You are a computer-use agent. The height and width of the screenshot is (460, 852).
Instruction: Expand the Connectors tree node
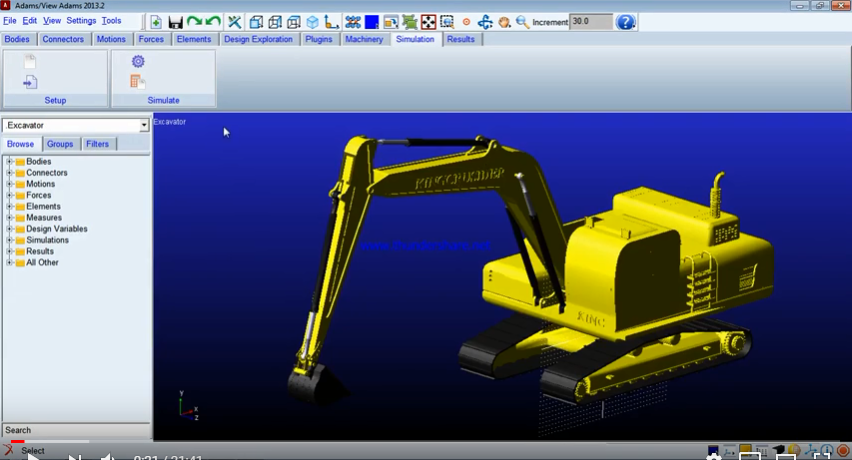9,173
